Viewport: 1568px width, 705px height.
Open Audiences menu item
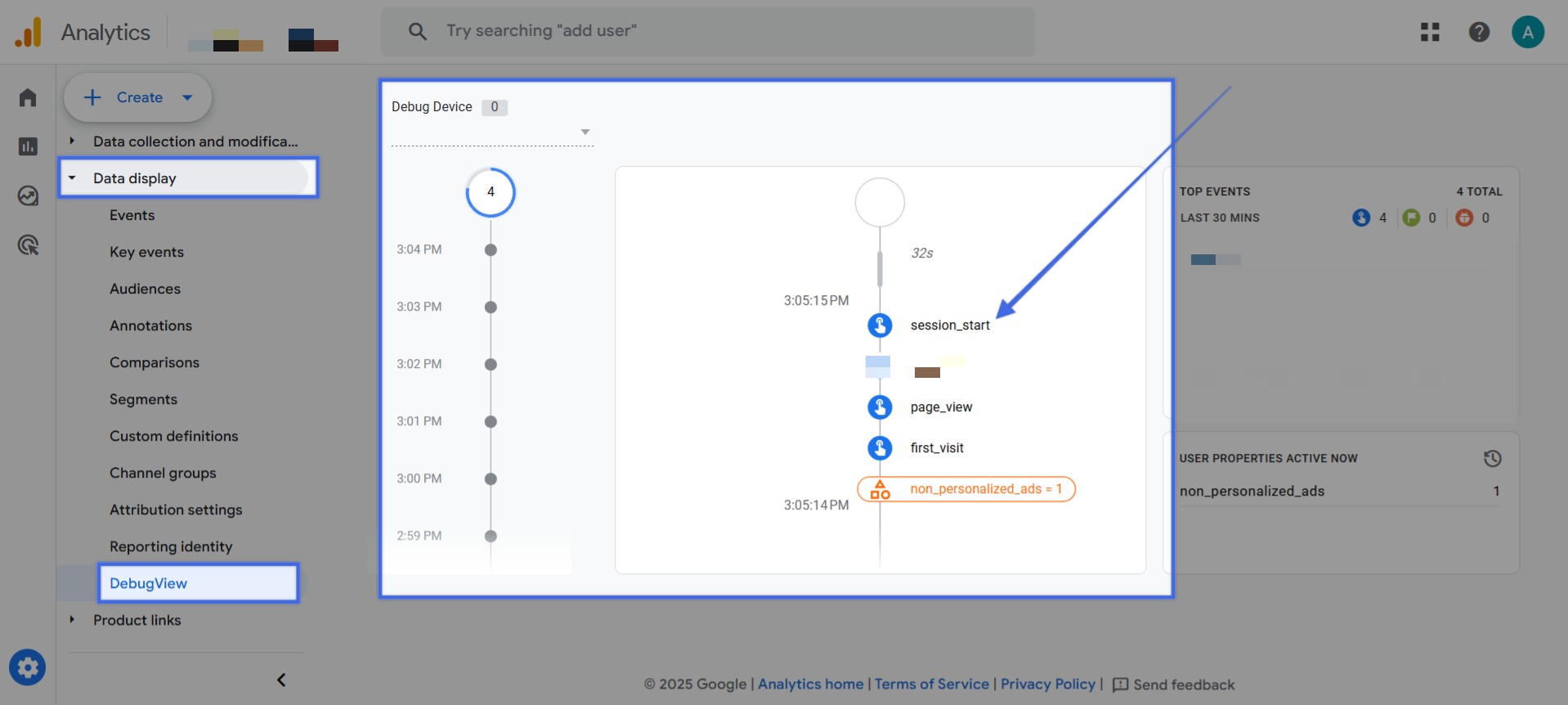[145, 289]
